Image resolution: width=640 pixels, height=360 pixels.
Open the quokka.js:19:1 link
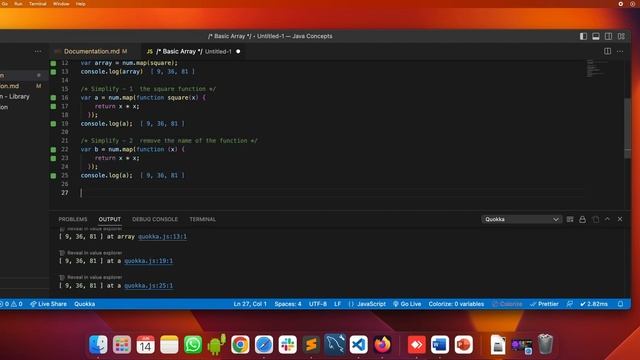[x=149, y=261]
